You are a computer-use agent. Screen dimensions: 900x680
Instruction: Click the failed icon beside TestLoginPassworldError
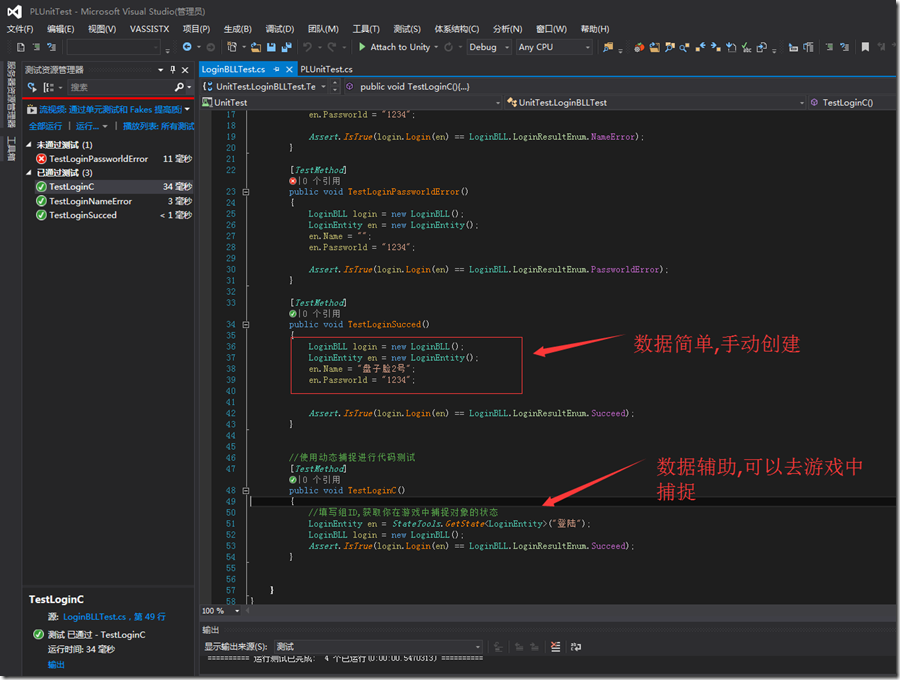[x=41, y=159]
